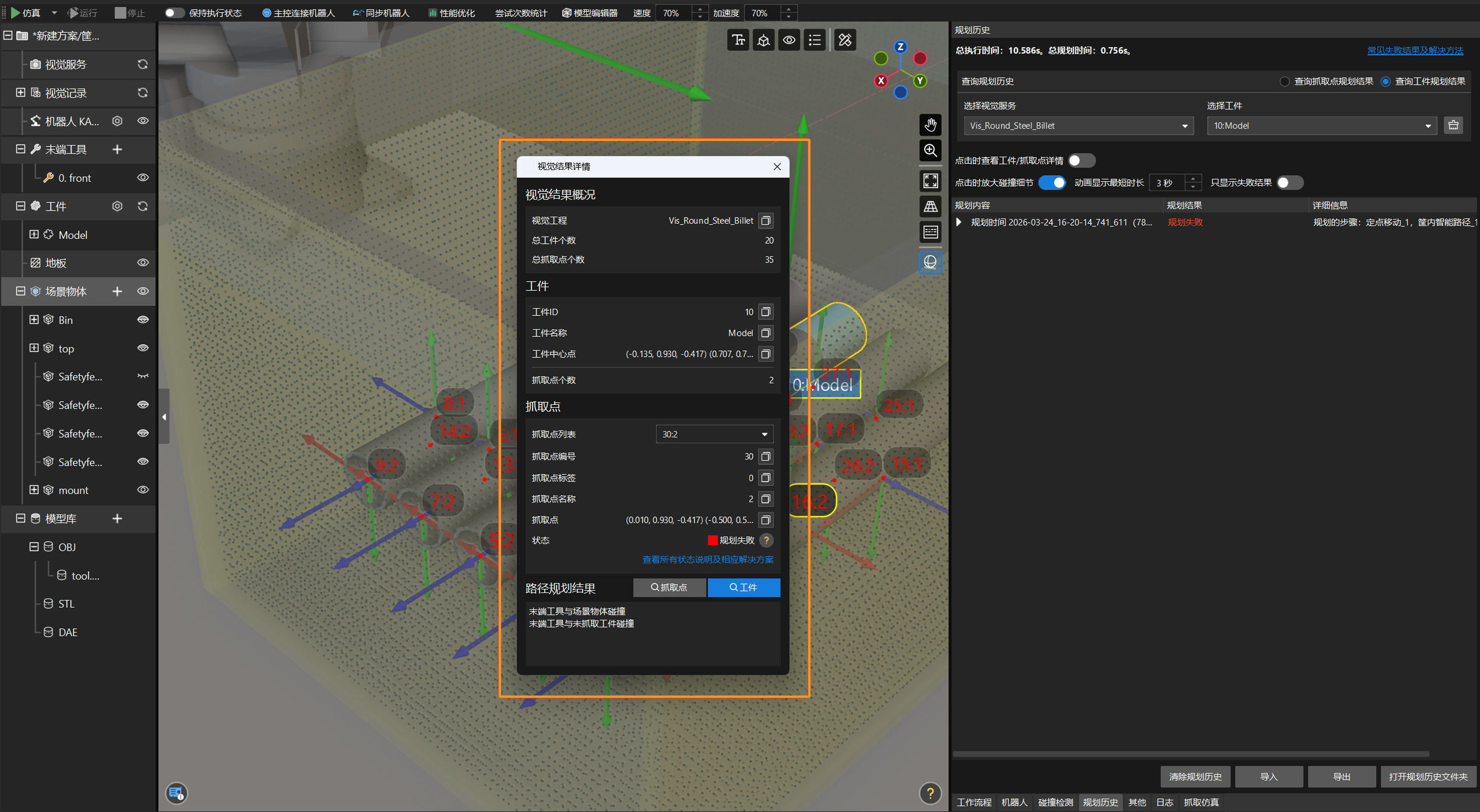Click 抓取点 search button in 路径规划结果

(669, 588)
